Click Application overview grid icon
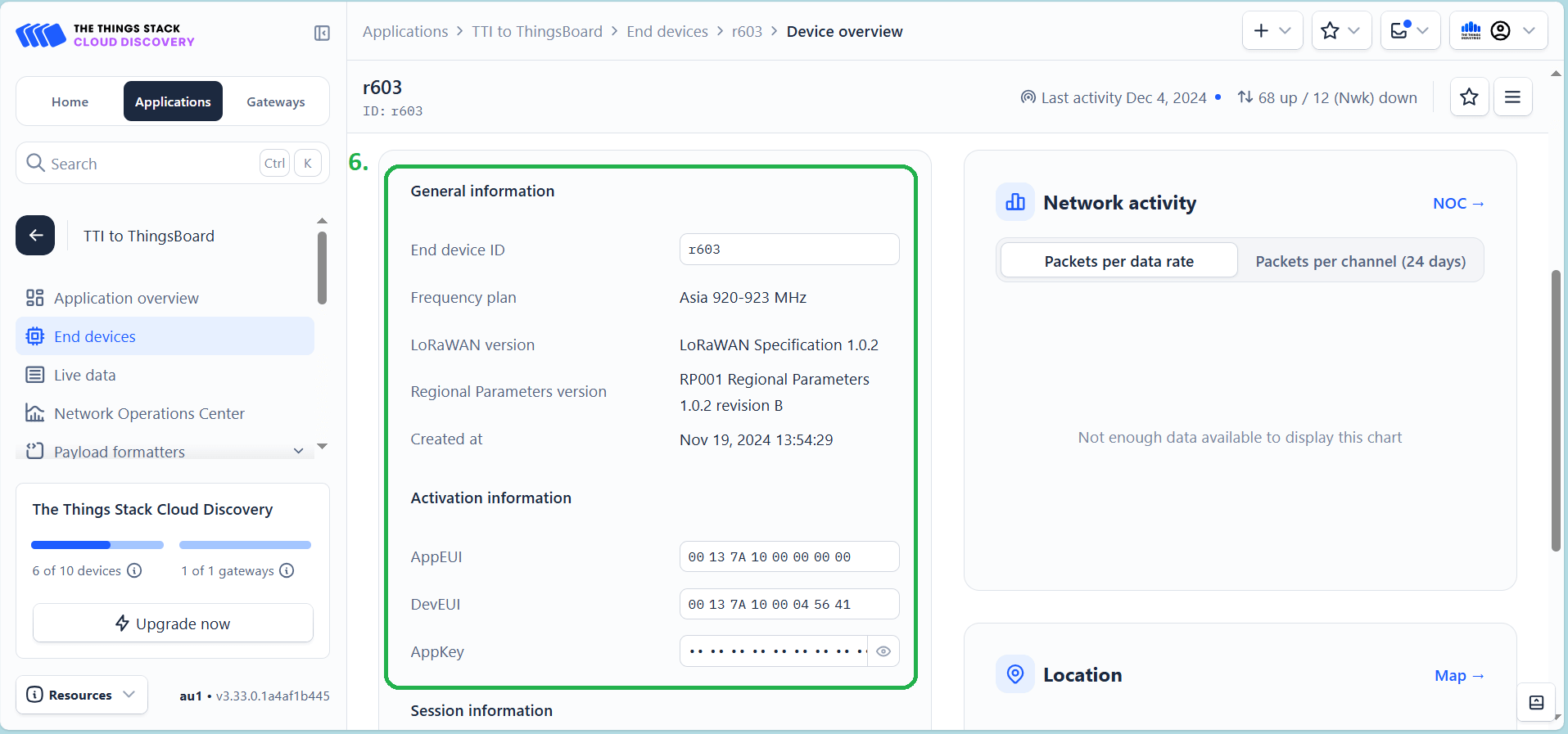Image resolution: width=1568 pixels, height=734 pixels. click(x=34, y=298)
